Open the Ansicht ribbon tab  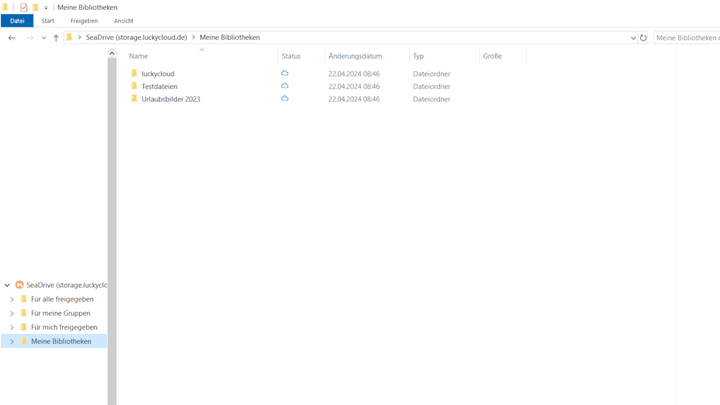click(124, 21)
